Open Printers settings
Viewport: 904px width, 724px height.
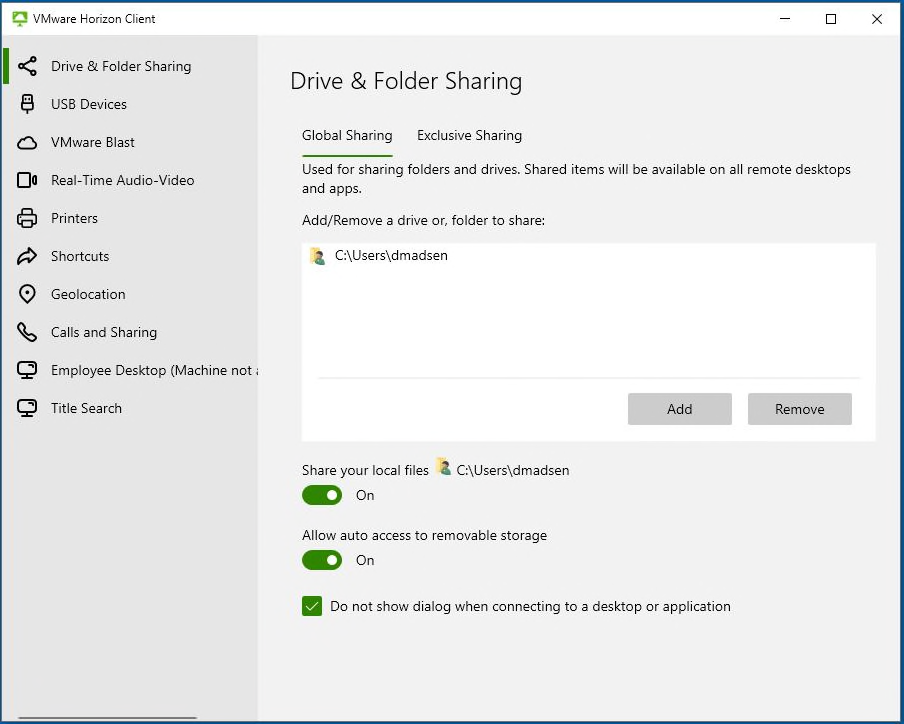pyautogui.click(x=130, y=218)
